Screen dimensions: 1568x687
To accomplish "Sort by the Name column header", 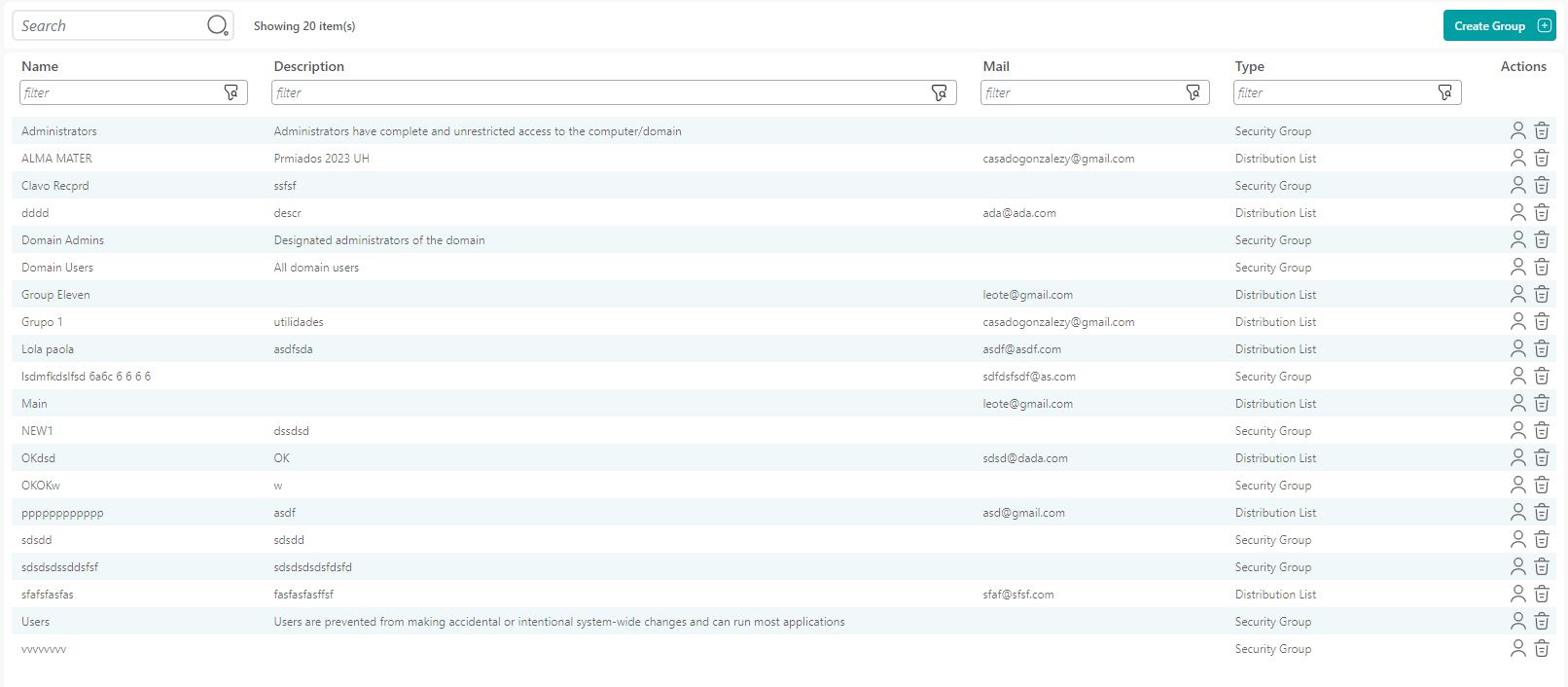I will coord(40,66).
